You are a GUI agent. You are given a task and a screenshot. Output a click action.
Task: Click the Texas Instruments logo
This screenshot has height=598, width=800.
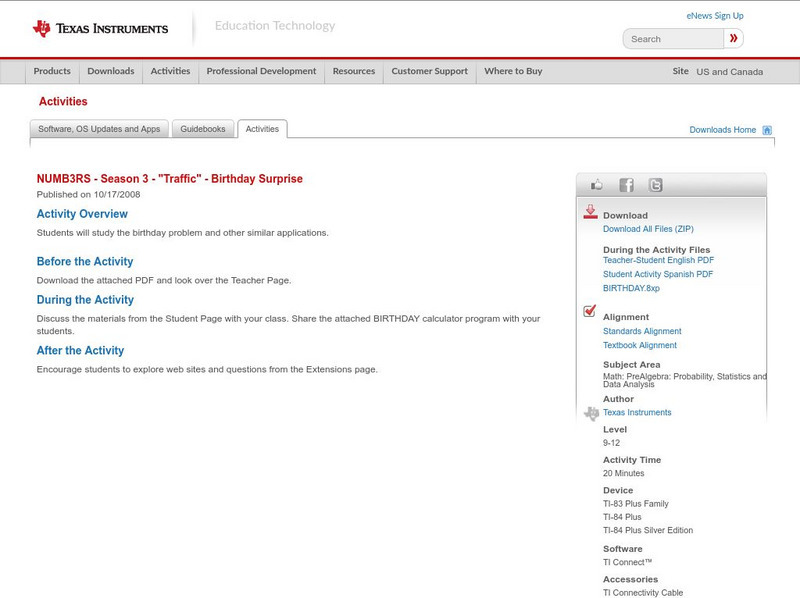click(100, 28)
